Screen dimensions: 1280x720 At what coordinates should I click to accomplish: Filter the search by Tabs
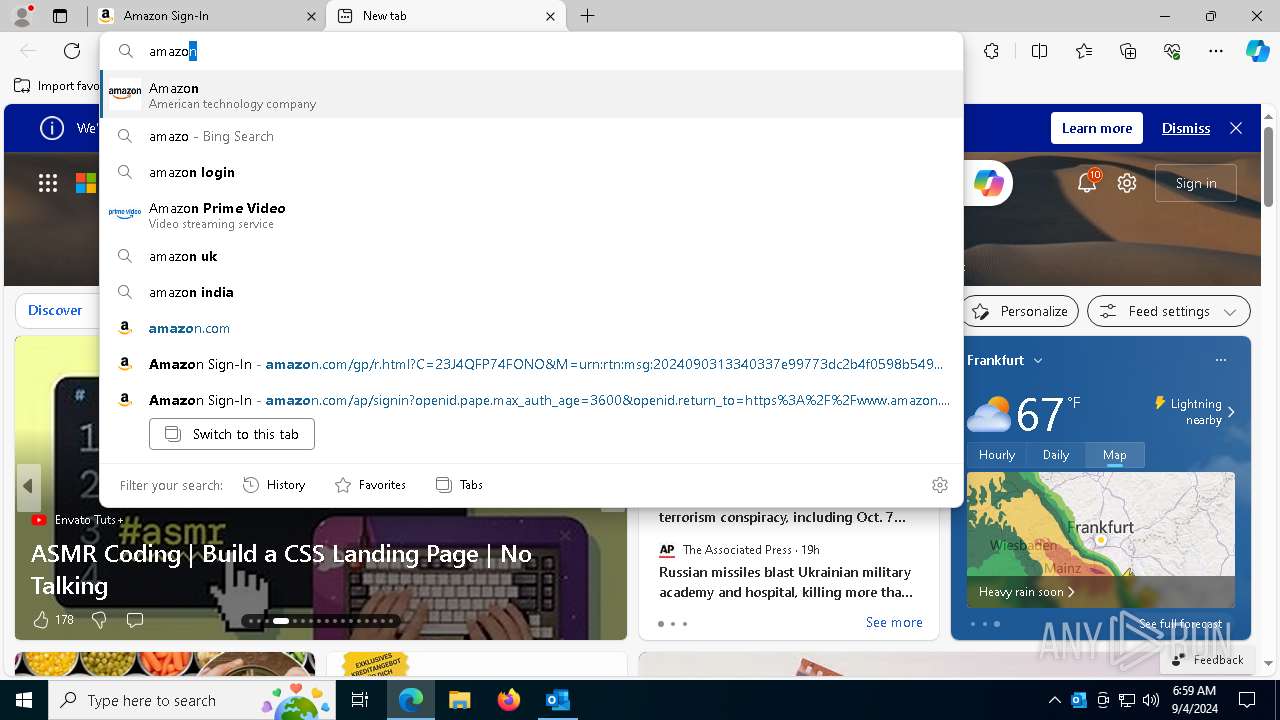pyautogui.click(x=460, y=485)
